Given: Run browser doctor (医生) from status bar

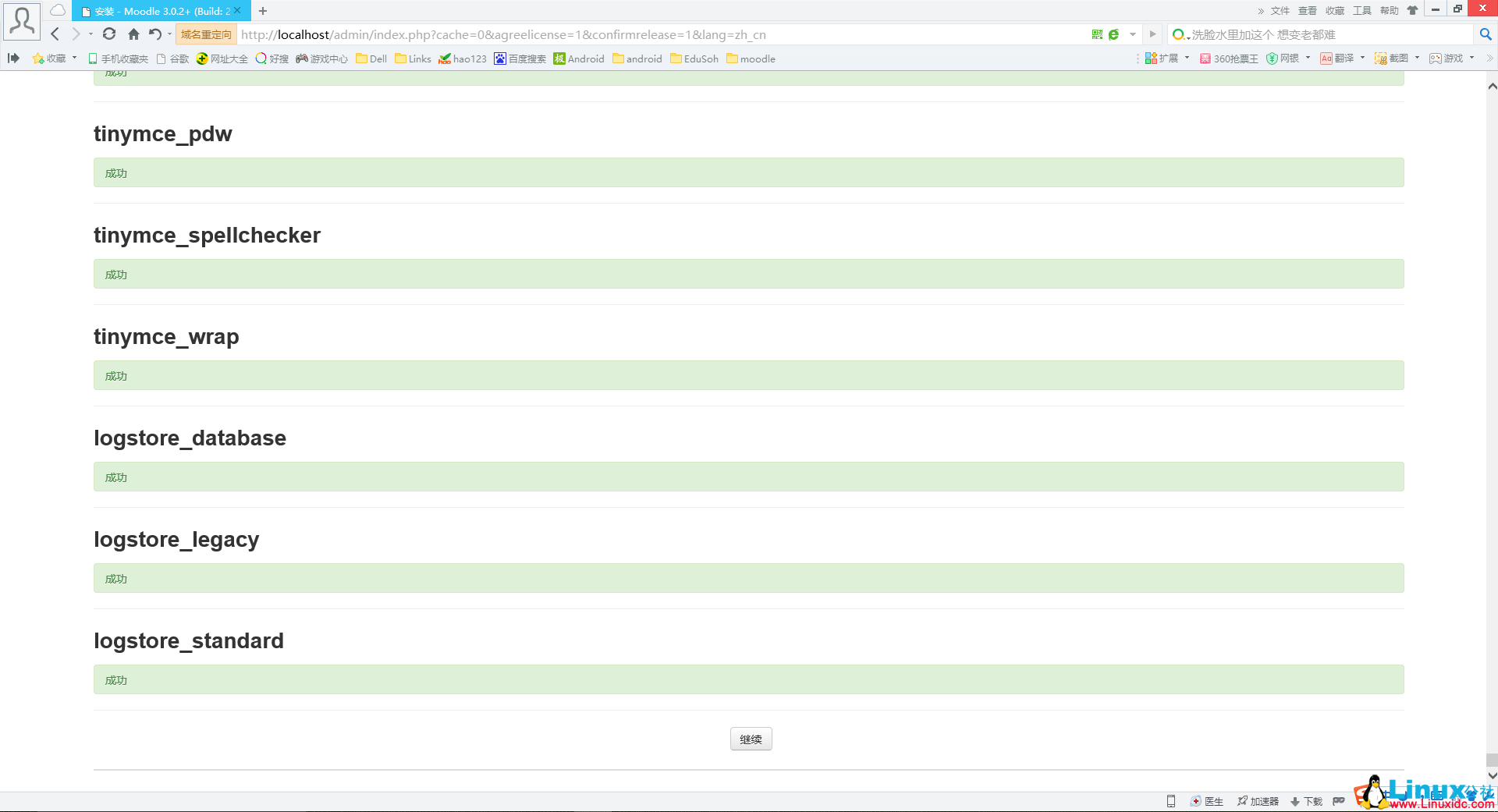Looking at the screenshot, I should point(1207,801).
